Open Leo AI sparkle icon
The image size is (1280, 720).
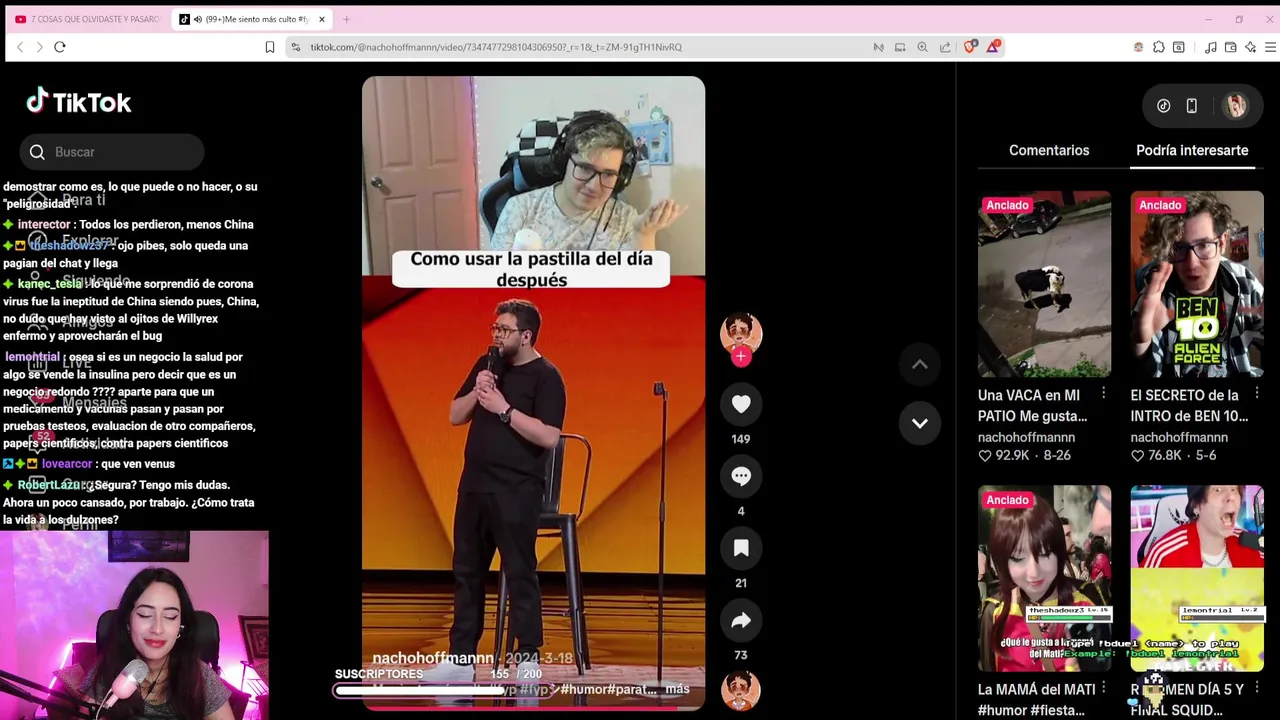[x=1251, y=47]
